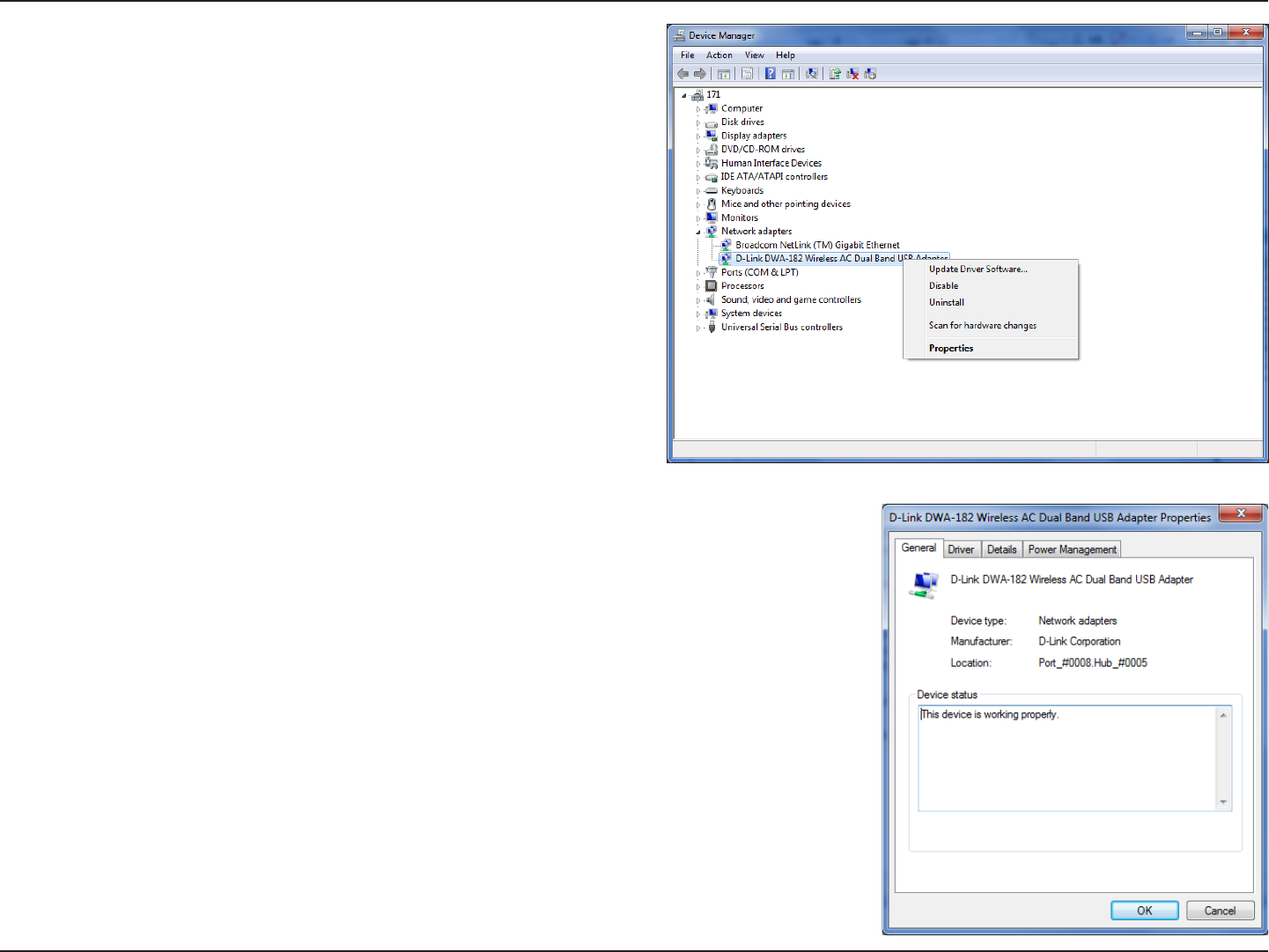Click the Update Driver Software toolbar icon
The height and width of the screenshot is (952, 1269).
click(835, 74)
